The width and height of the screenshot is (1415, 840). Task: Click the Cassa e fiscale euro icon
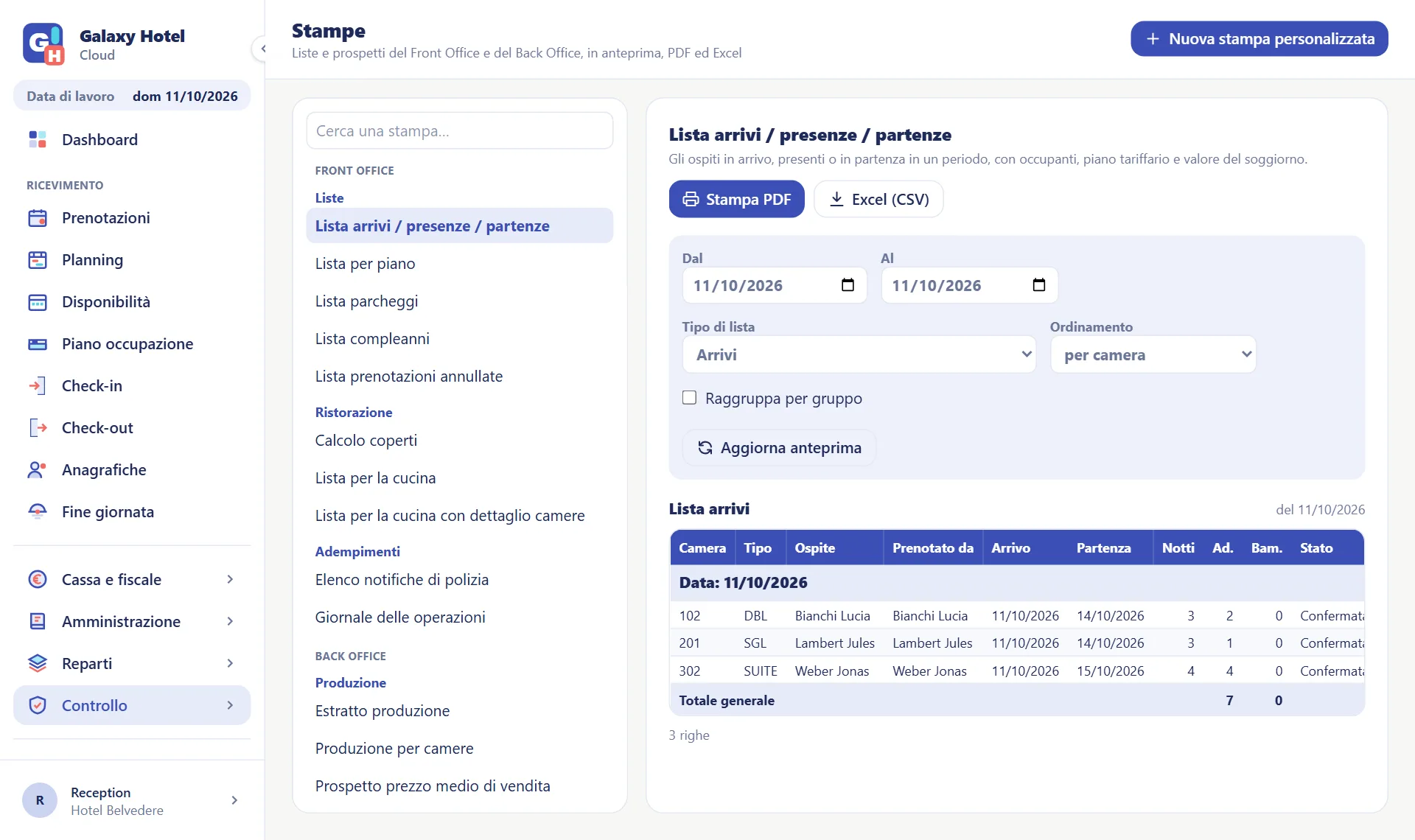pos(38,579)
